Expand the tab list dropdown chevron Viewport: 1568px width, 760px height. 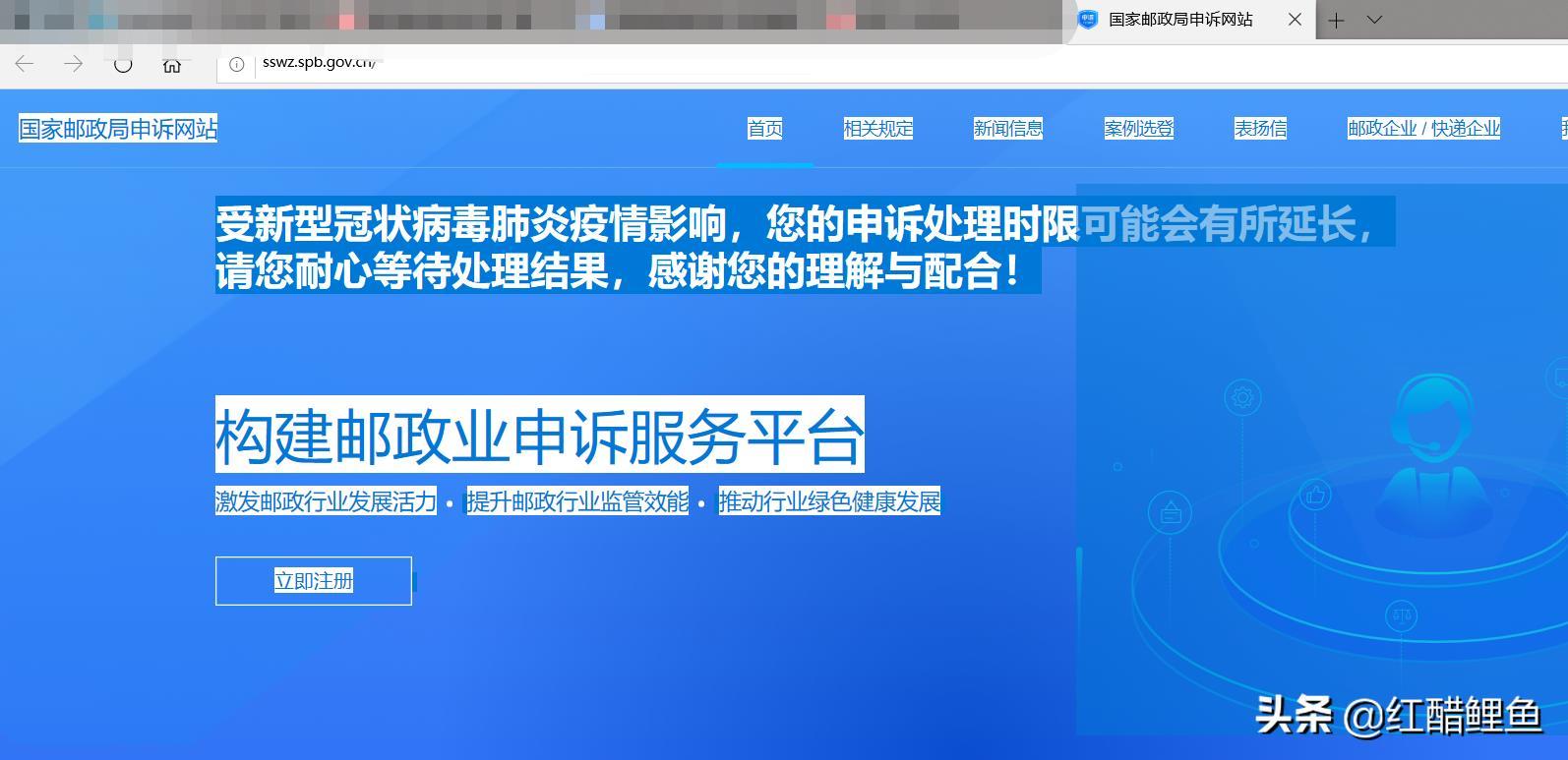click(1375, 20)
